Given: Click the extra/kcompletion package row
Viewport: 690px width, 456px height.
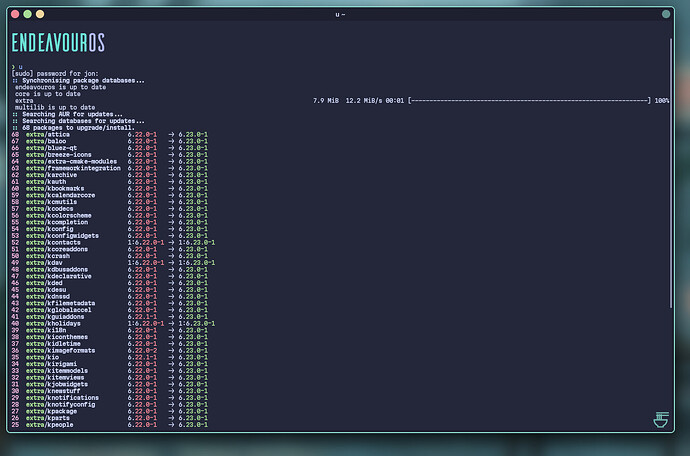Looking at the screenshot, I should click(110, 222).
